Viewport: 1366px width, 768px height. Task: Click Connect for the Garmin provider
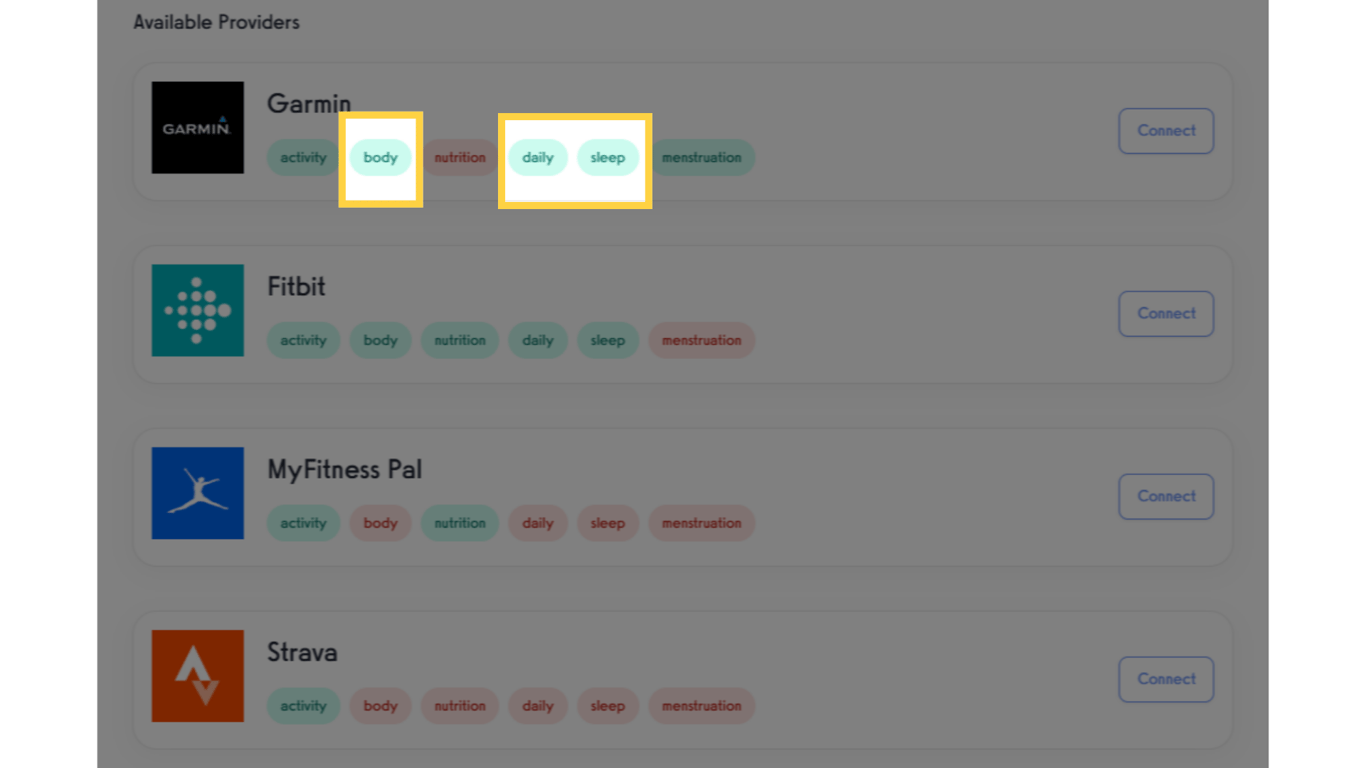1165,131
